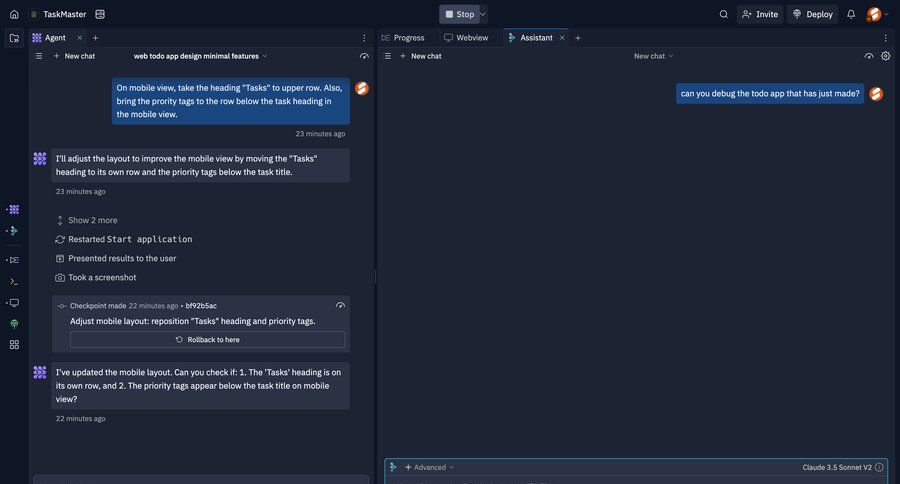The height and width of the screenshot is (484, 900).
Task: Open the Assistant 'New chat' title dropdown
Action: tap(653, 56)
